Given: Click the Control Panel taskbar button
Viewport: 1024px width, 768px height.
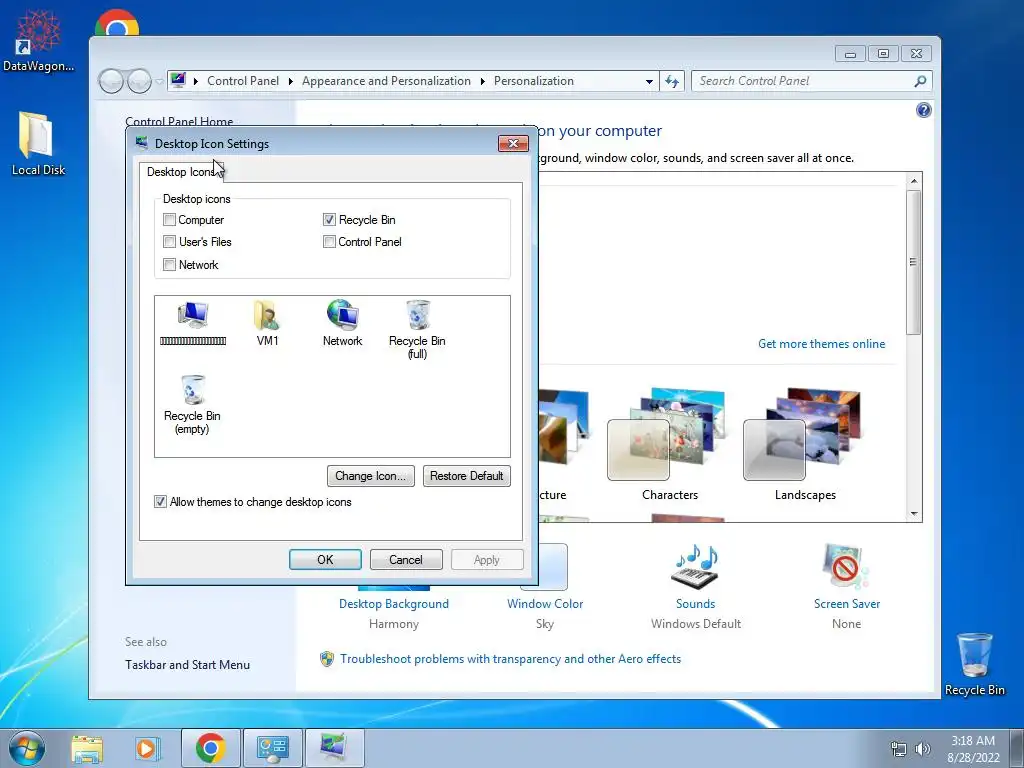Looking at the screenshot, I should click(272, 748).
